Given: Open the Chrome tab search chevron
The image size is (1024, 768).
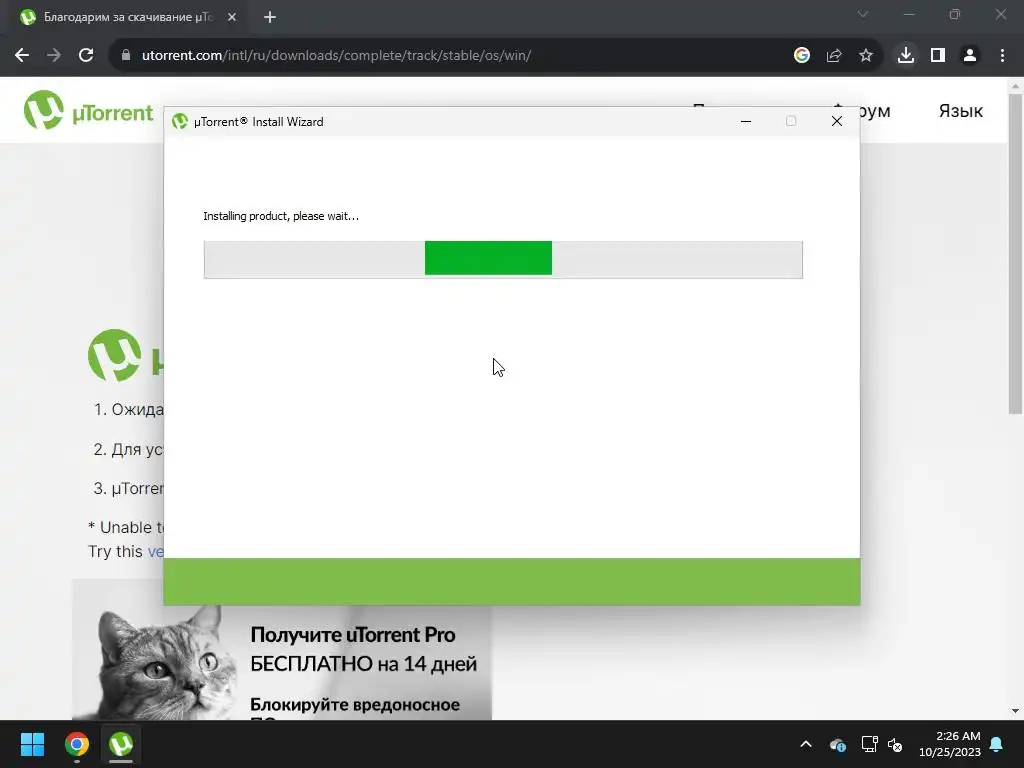Looking at the screenshot, I should [x=863, y=14].
